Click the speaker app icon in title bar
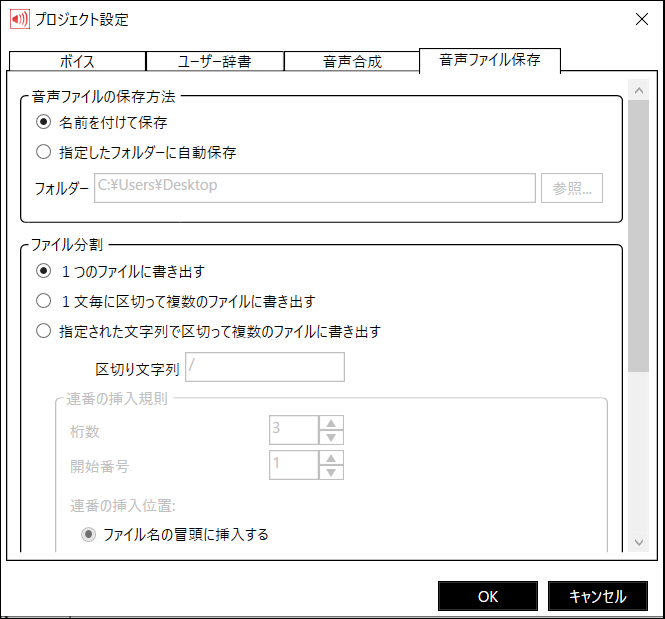 (x=20, y=19)
